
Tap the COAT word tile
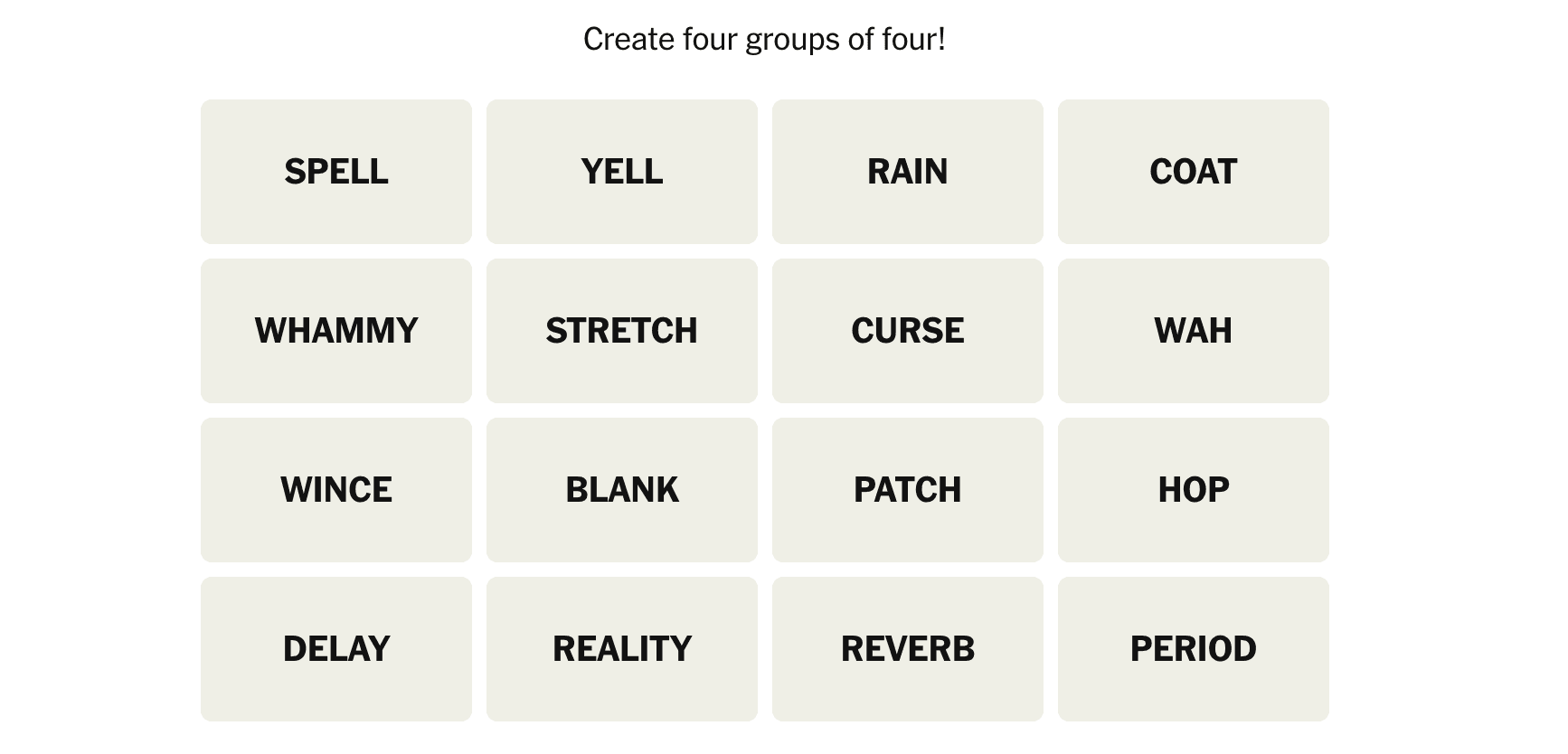coord(1194,172)
